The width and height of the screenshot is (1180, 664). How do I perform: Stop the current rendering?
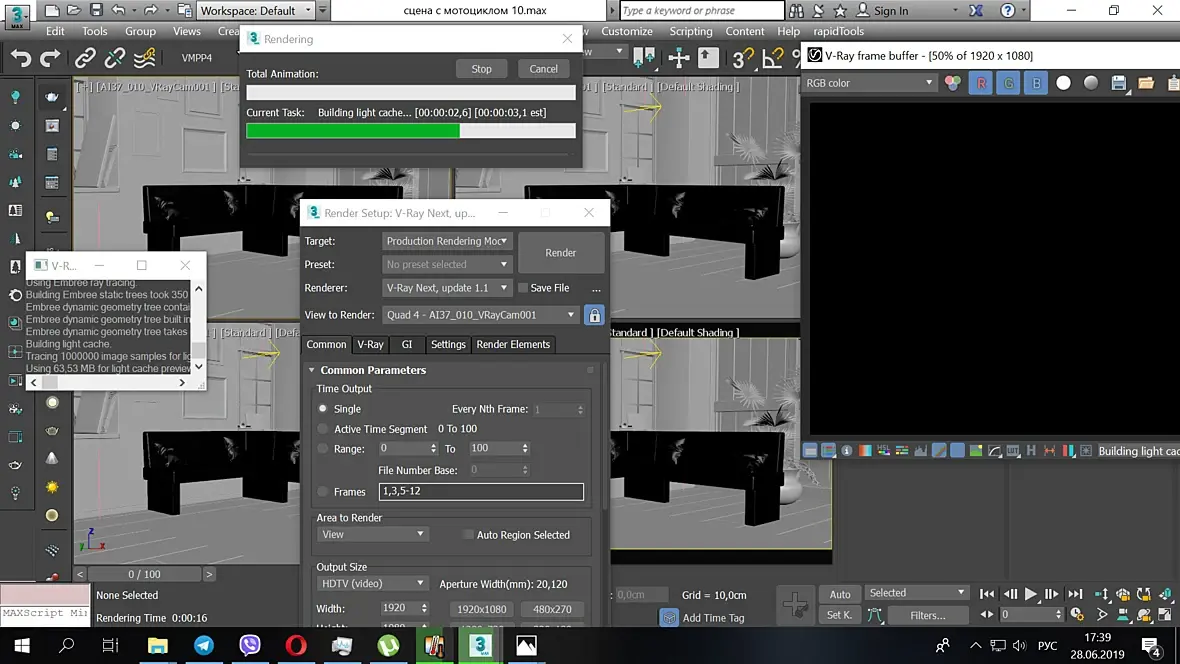(x=482, y=69)
